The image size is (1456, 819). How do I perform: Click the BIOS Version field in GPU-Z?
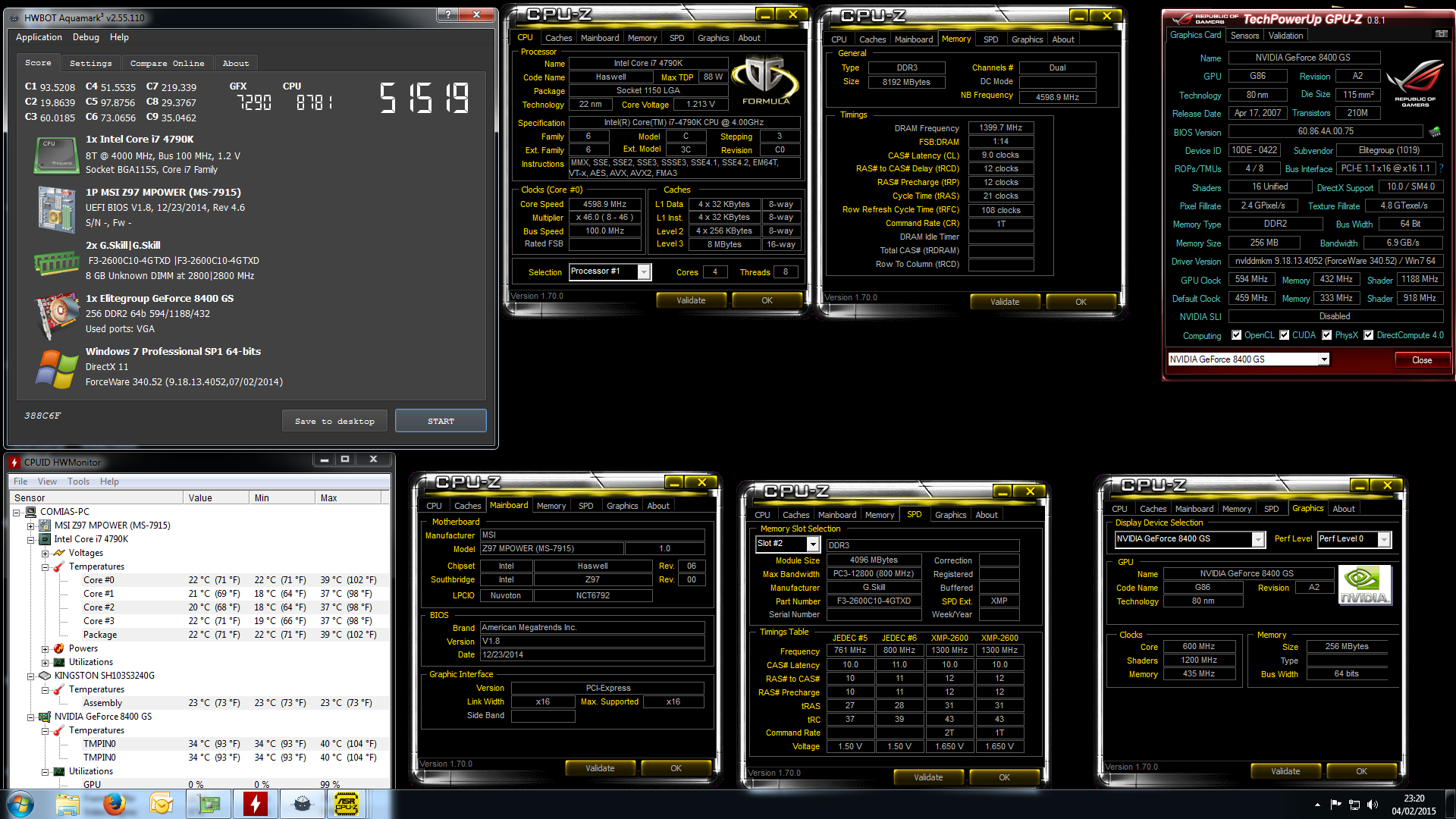1326,131
